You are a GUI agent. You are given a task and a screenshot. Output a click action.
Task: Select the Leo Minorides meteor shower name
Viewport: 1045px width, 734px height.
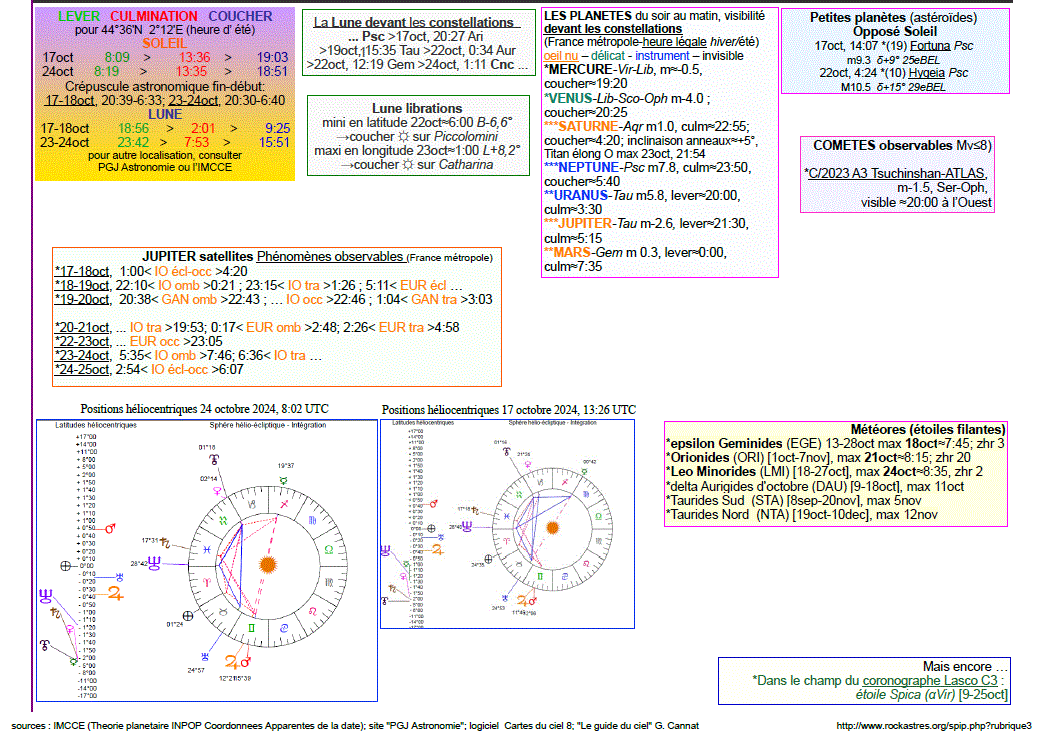pyautogui.click(x=713, y=471)
